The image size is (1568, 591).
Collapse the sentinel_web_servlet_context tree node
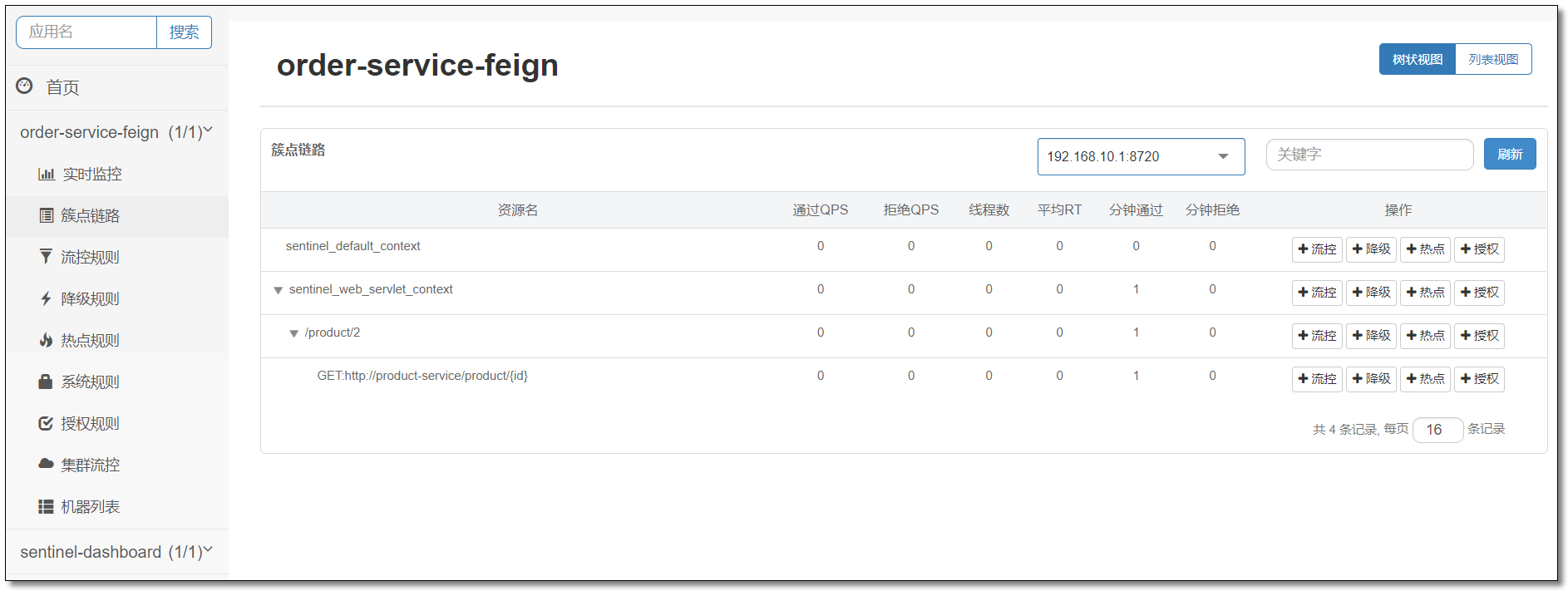(279, 290)
